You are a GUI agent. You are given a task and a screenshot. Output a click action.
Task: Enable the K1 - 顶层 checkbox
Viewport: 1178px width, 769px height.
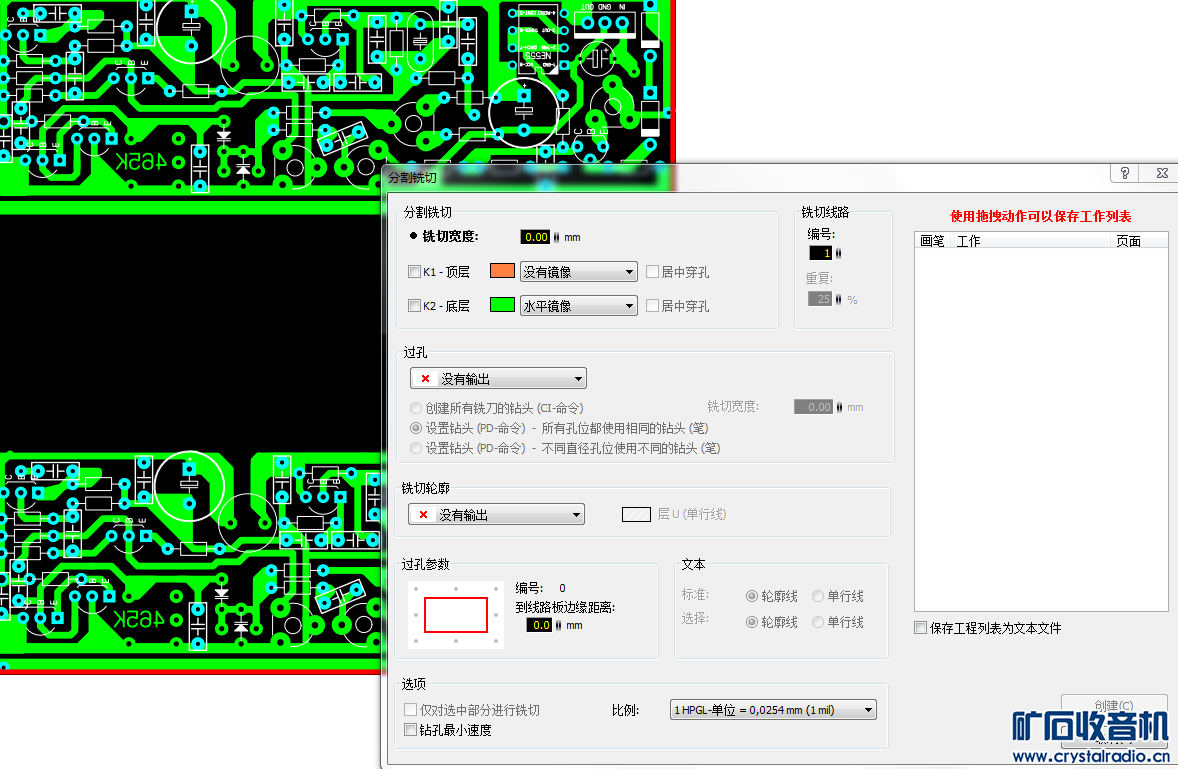pos(414,272)
